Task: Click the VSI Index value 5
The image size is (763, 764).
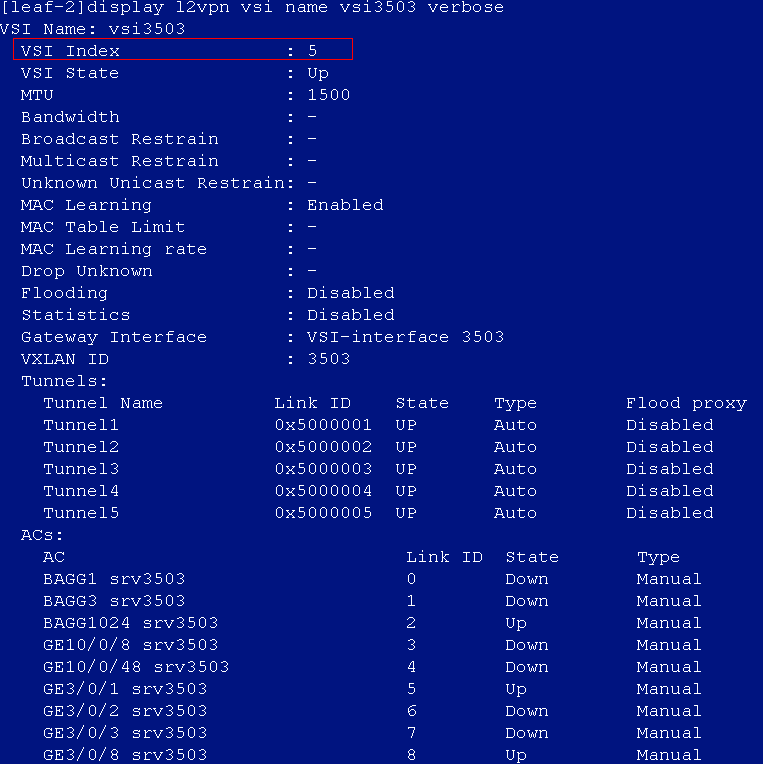Action: point(312,51)
